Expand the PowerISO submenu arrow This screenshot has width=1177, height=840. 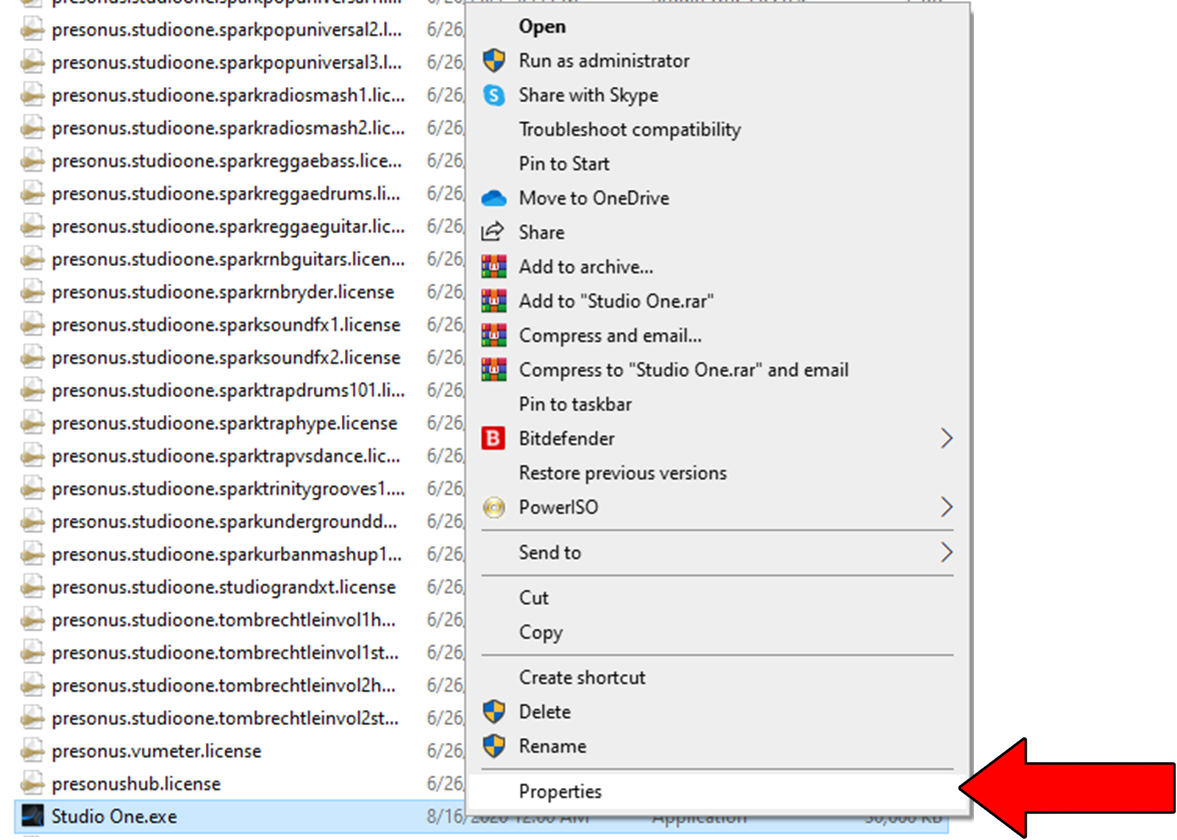947,507
